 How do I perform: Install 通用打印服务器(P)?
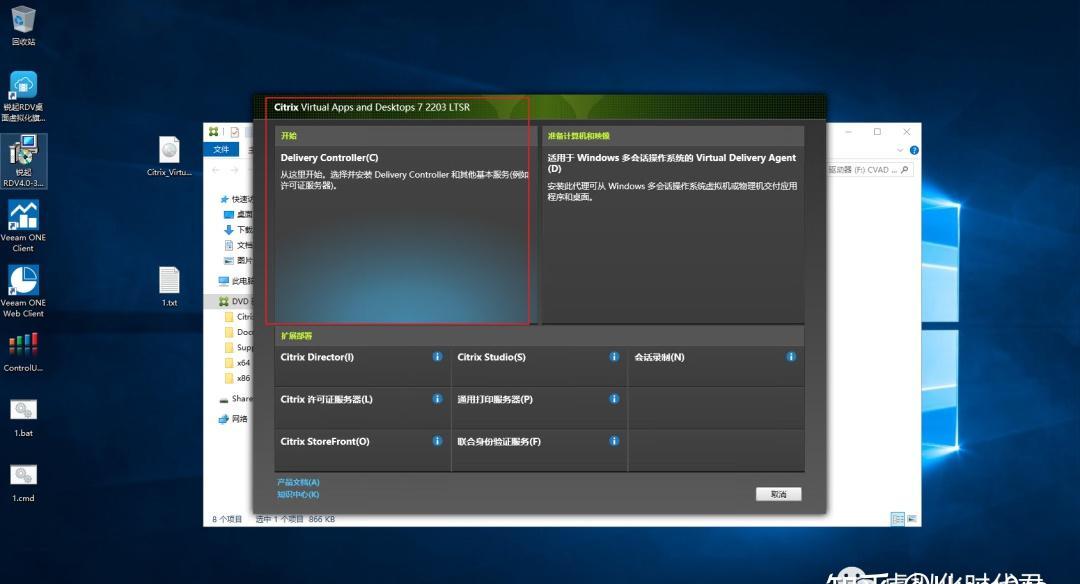539,408
